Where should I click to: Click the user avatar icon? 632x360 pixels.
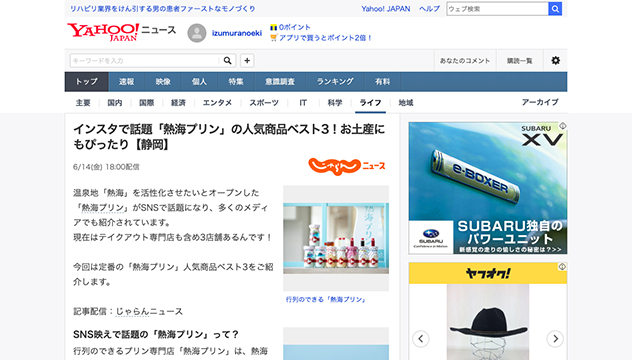point(197,33)
